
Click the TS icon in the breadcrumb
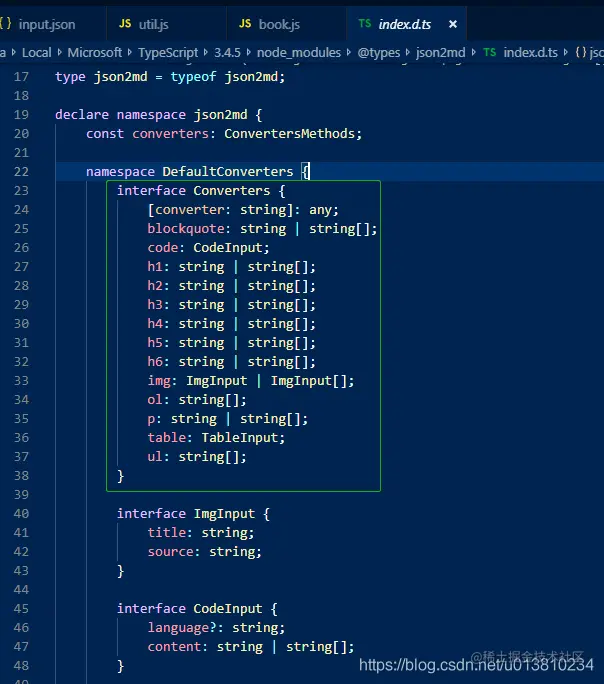click(x=490, y=53)
